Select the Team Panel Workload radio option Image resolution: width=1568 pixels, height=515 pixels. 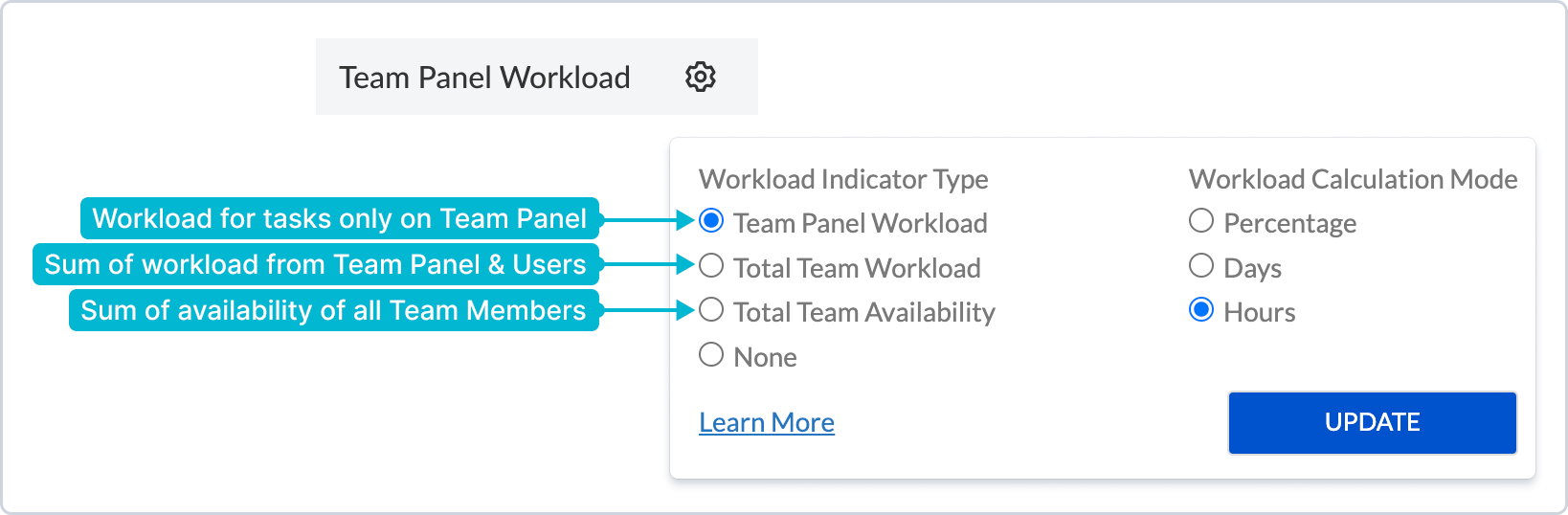tap(711, 221)
